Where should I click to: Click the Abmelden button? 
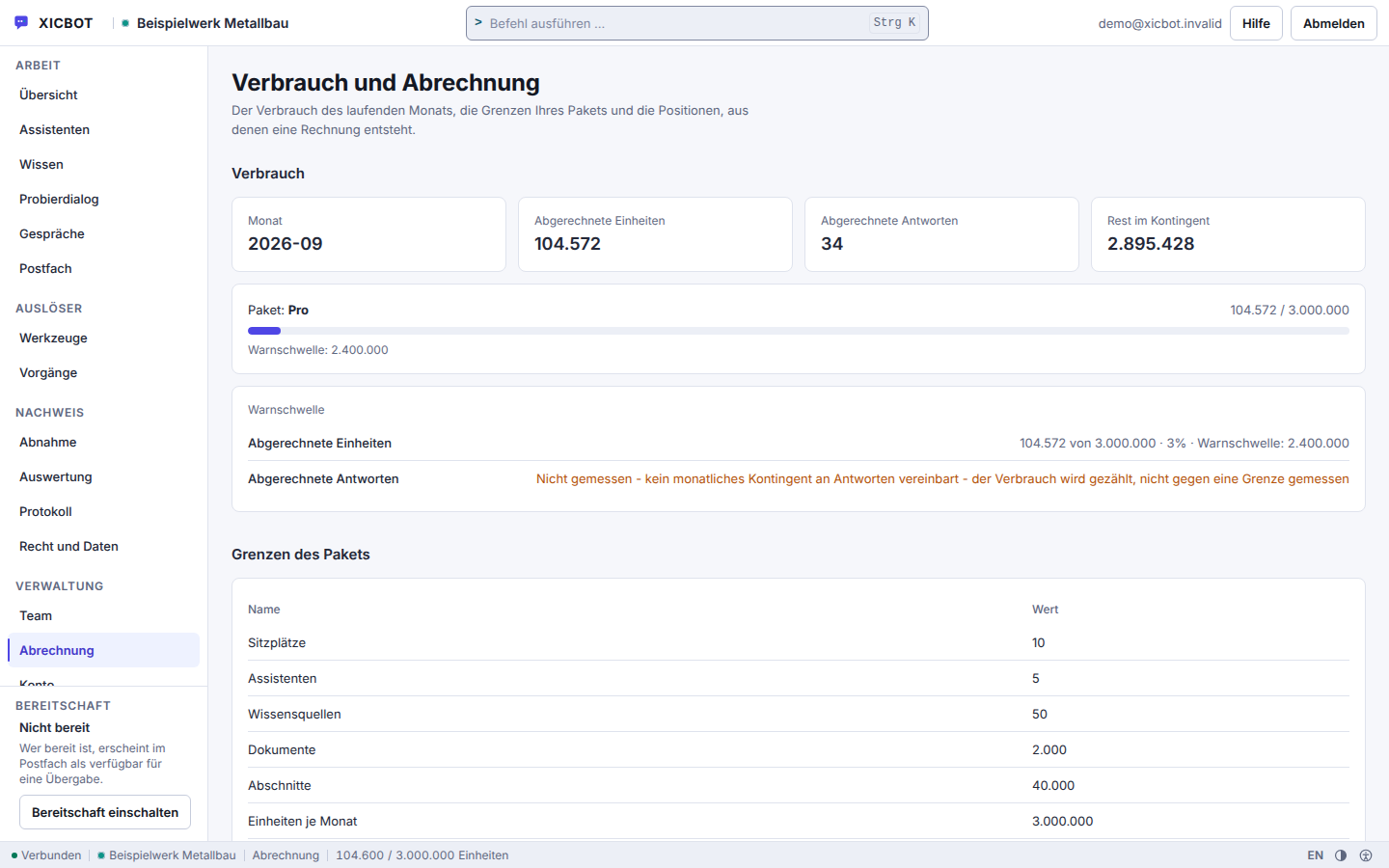click(x=1334, y=23)
